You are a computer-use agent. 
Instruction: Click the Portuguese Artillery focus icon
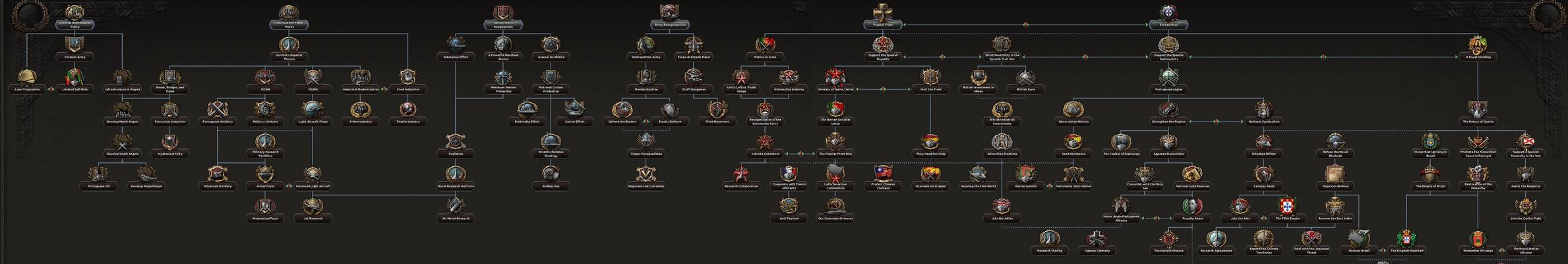pyautogui.click(x=218, y=109)
